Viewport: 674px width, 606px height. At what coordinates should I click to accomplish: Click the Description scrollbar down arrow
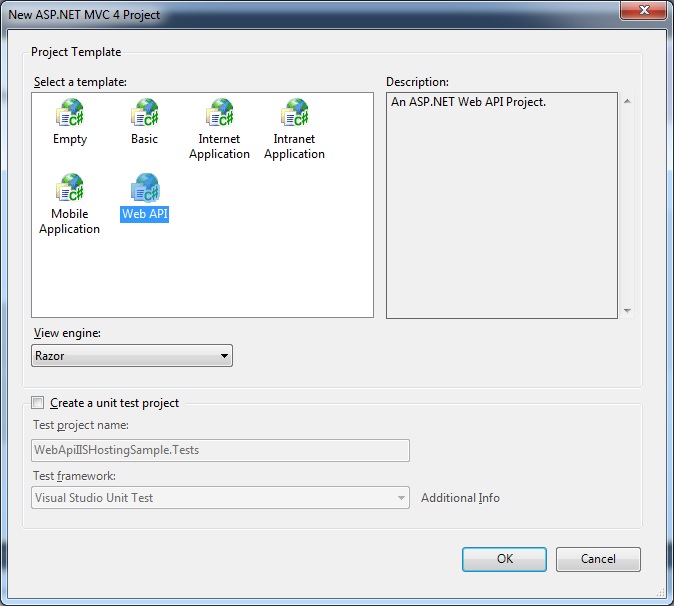point(627,310)
